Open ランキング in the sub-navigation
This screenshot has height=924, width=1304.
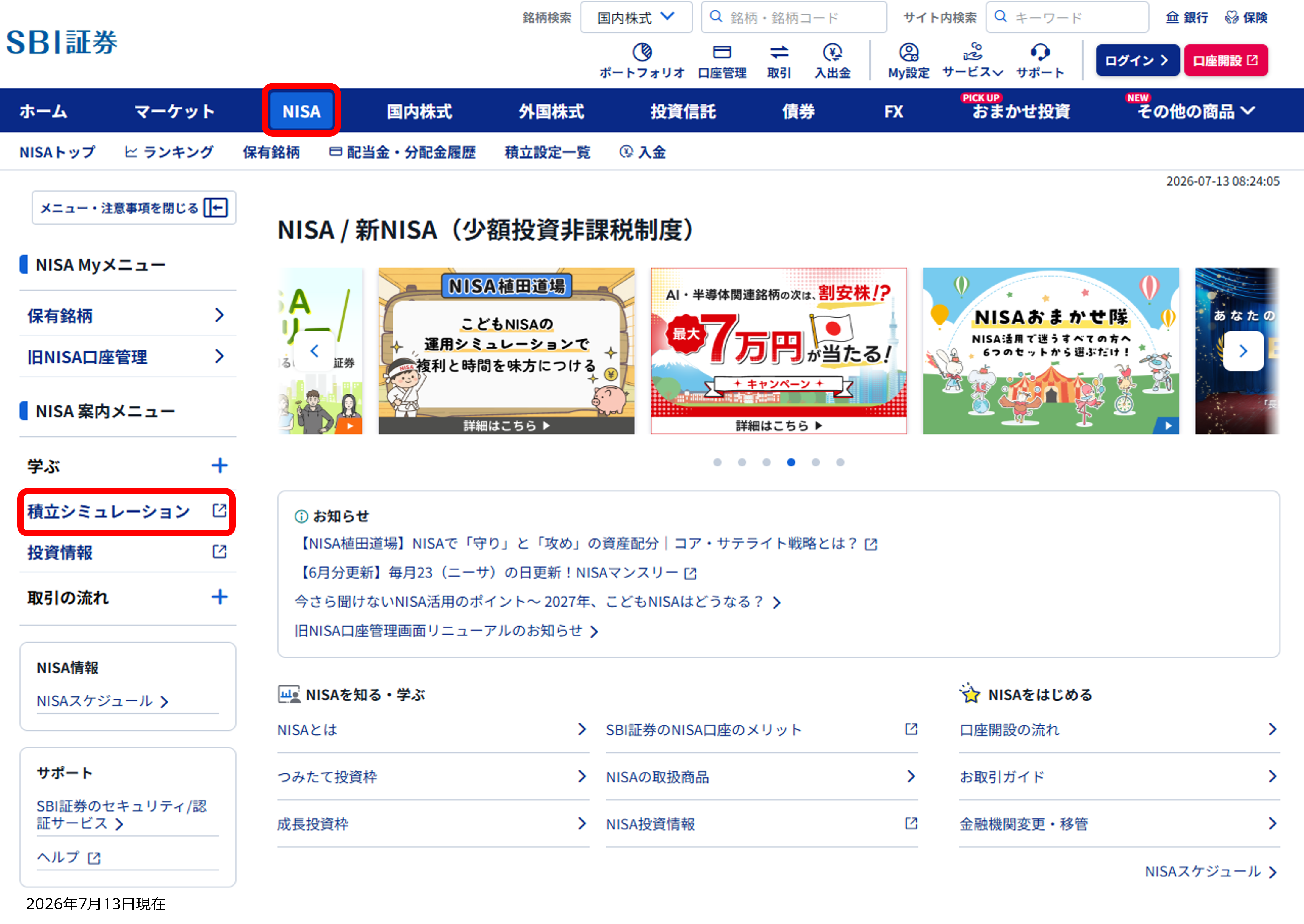(169, 152)
